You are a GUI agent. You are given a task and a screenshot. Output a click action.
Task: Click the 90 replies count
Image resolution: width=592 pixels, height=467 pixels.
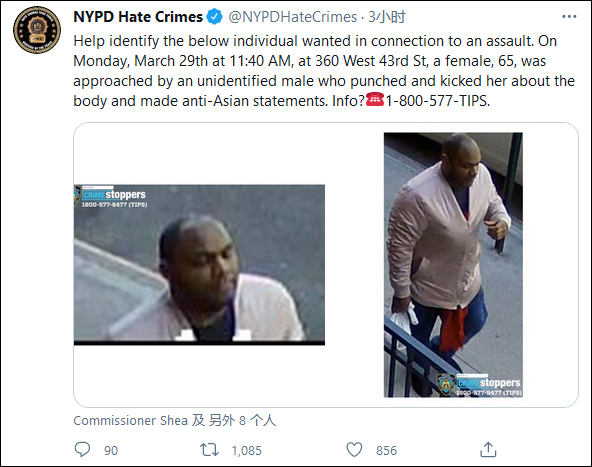click(111, 450)
